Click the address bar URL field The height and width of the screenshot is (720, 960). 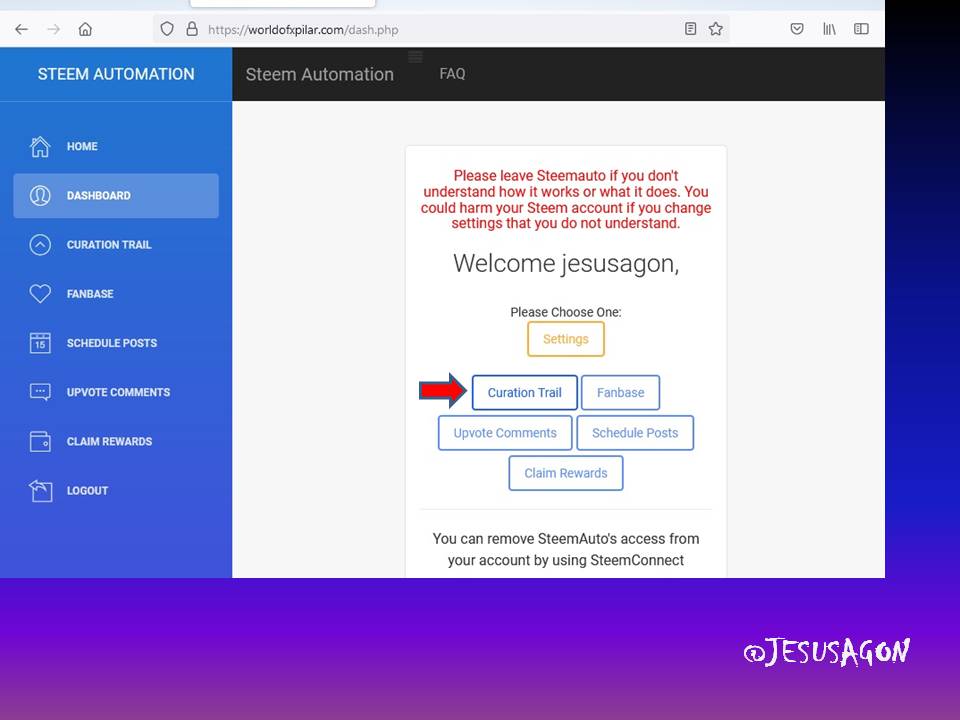coord(441,29)
